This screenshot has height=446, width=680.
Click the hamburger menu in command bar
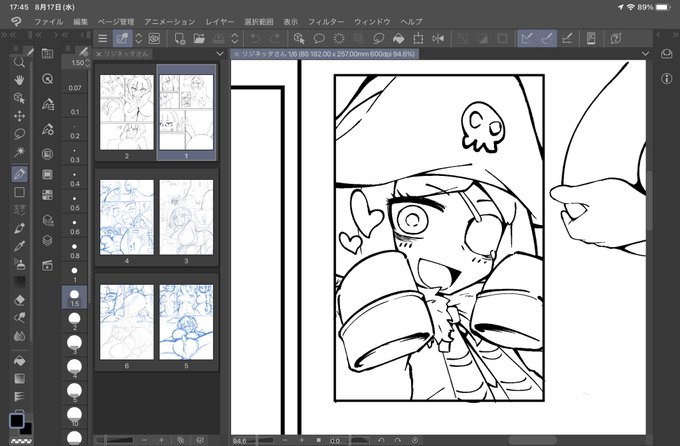click(x=102, y=39)
